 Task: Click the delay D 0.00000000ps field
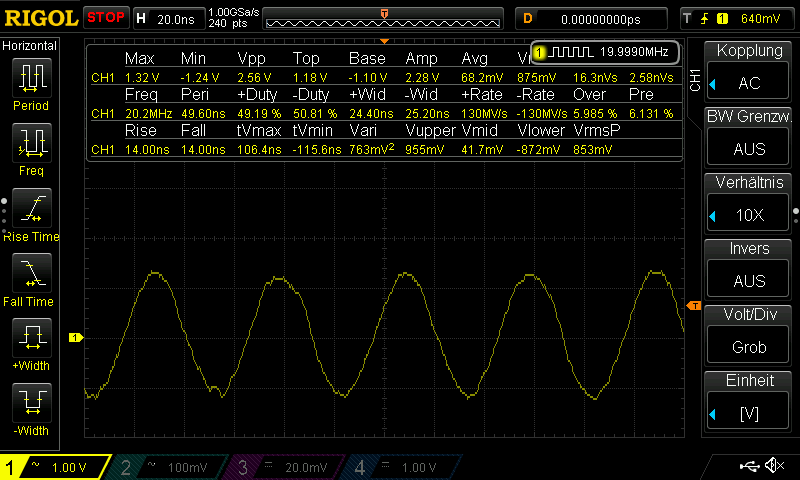(592, 19)
